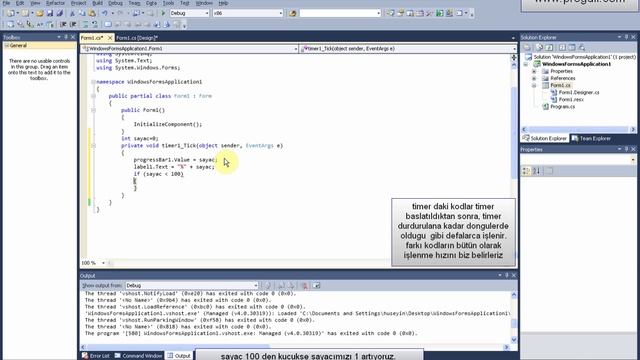Click the Paste toolbar icon
640x360 pixels.
tap(92, 13)
